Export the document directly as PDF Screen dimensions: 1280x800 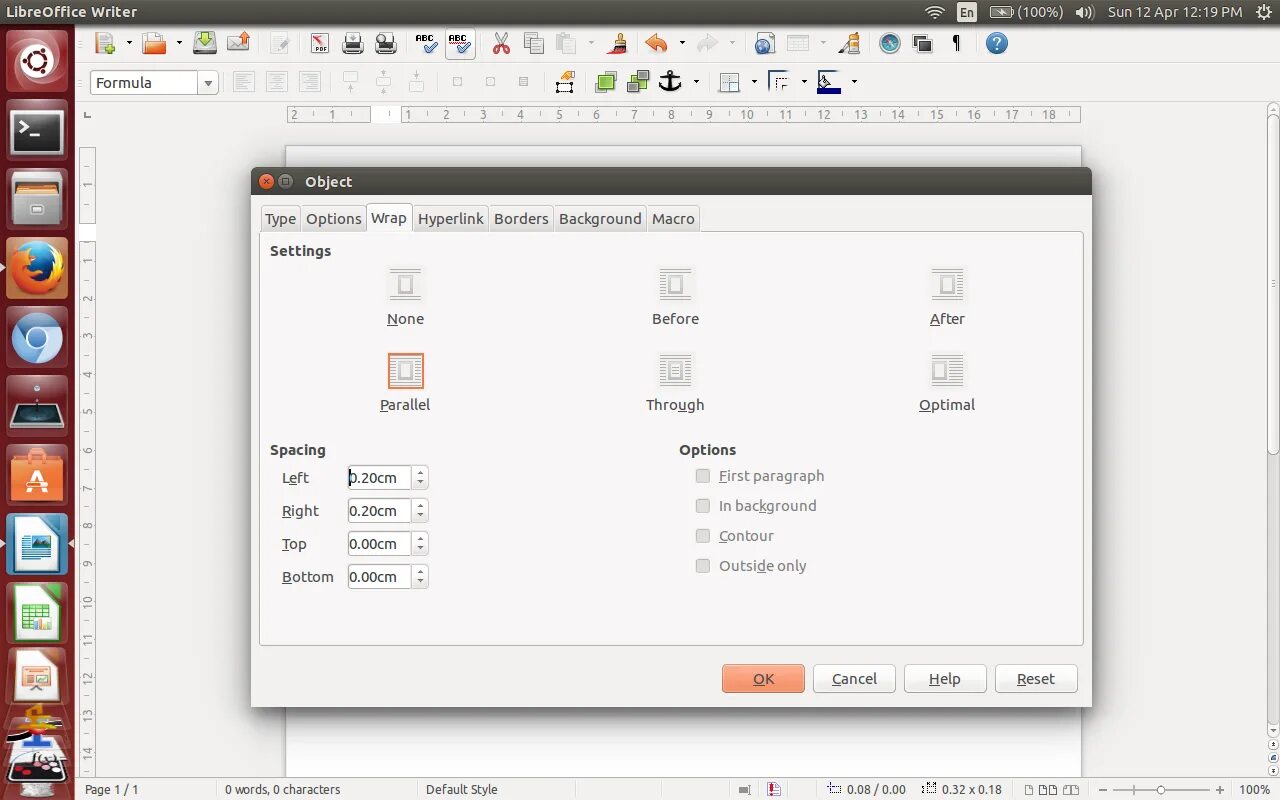(318, 43)
